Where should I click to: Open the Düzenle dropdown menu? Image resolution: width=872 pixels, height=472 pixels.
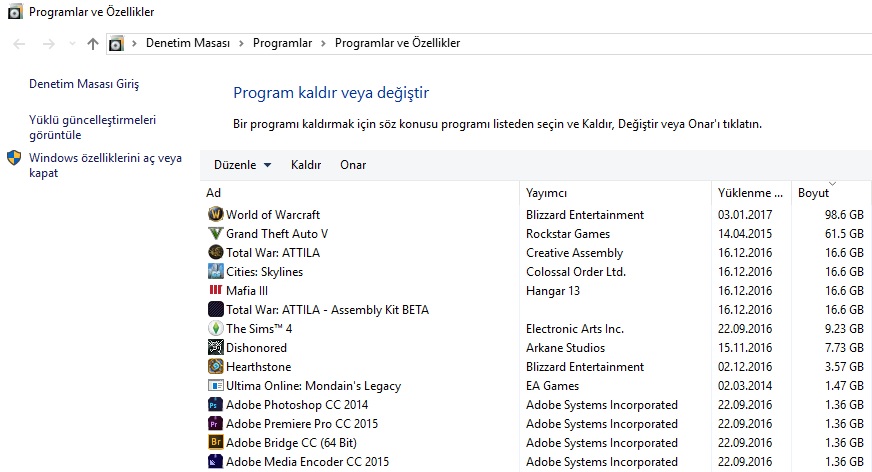click(x=242, y=165)
